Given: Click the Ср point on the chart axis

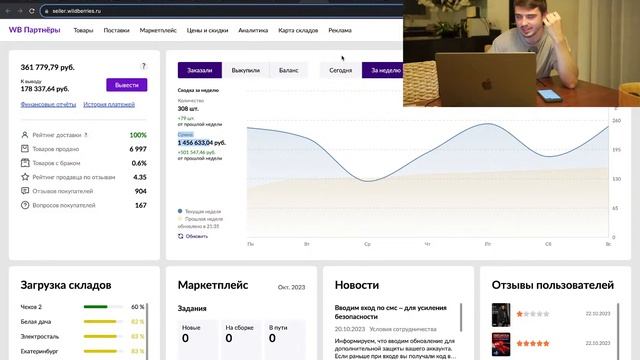Looking at the screenshot, I should [367, 244].
